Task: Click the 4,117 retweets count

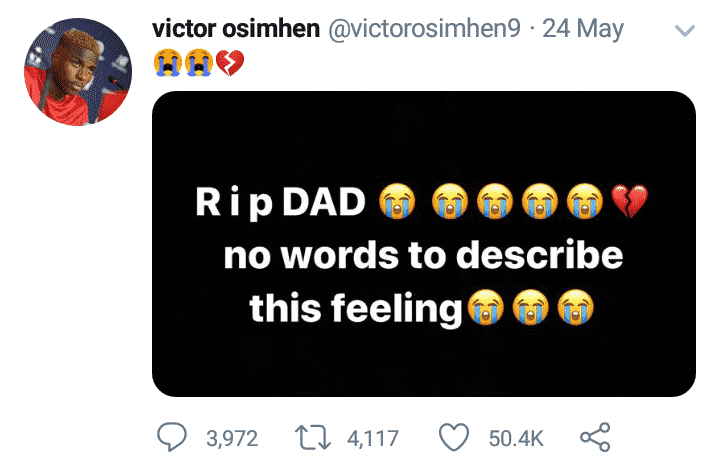Action: 372,438
